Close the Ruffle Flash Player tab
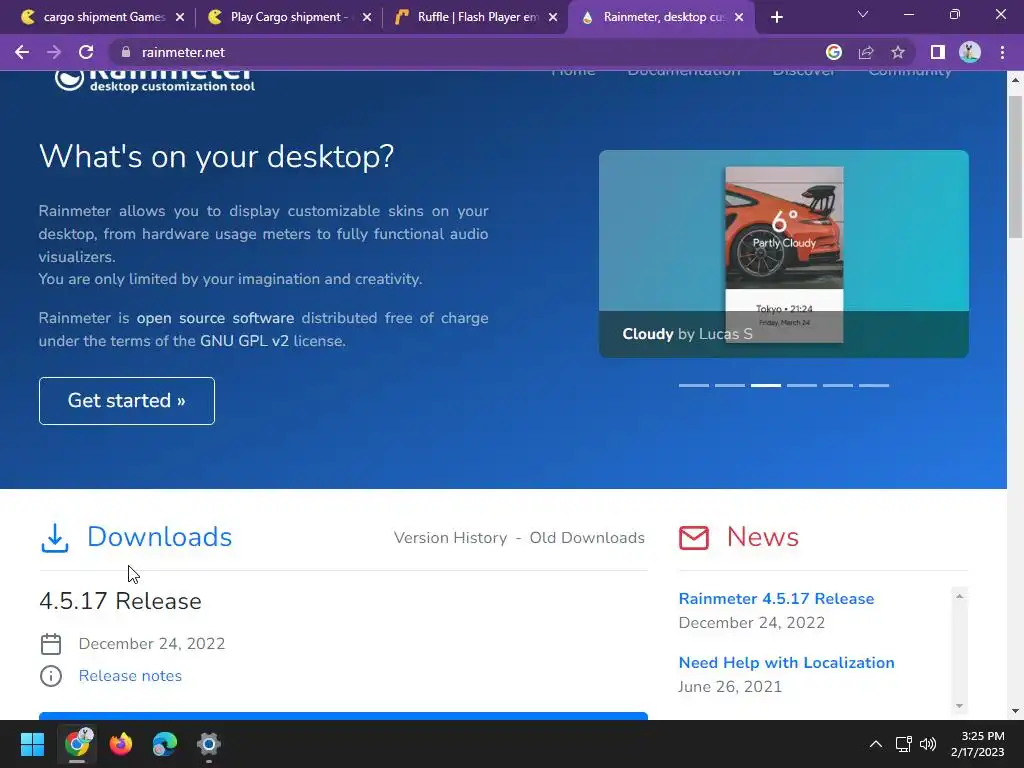Viewport: 1024px width, 768px height. click(553, 17)
